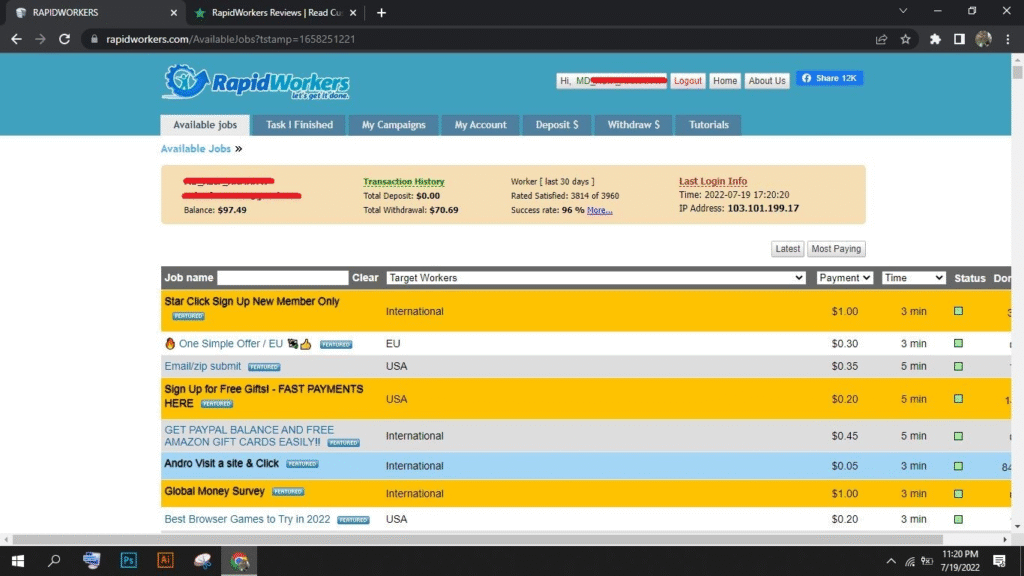Click status box for PayPal balance job
Viewport: 1024px width, 576px height.
(x=958, y=436)
